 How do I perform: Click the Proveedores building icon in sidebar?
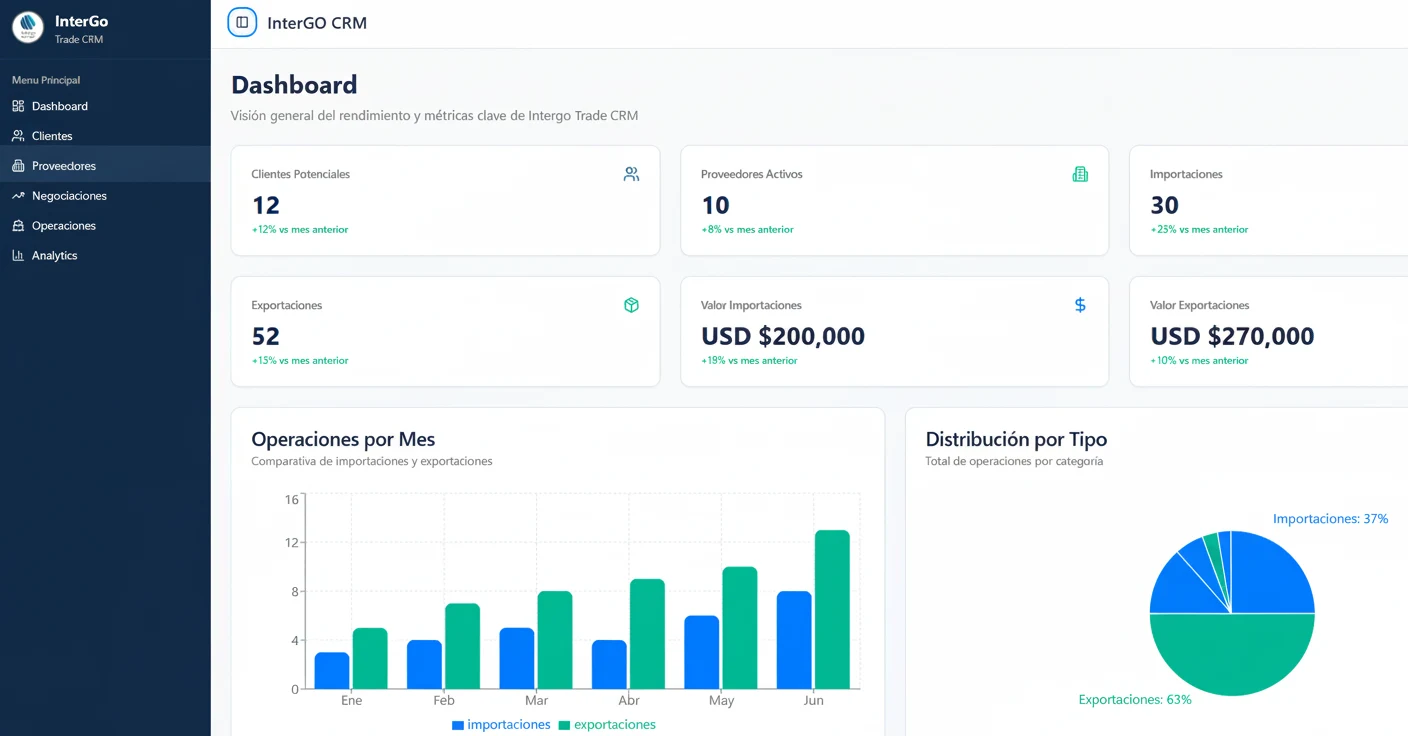point(18,166)
